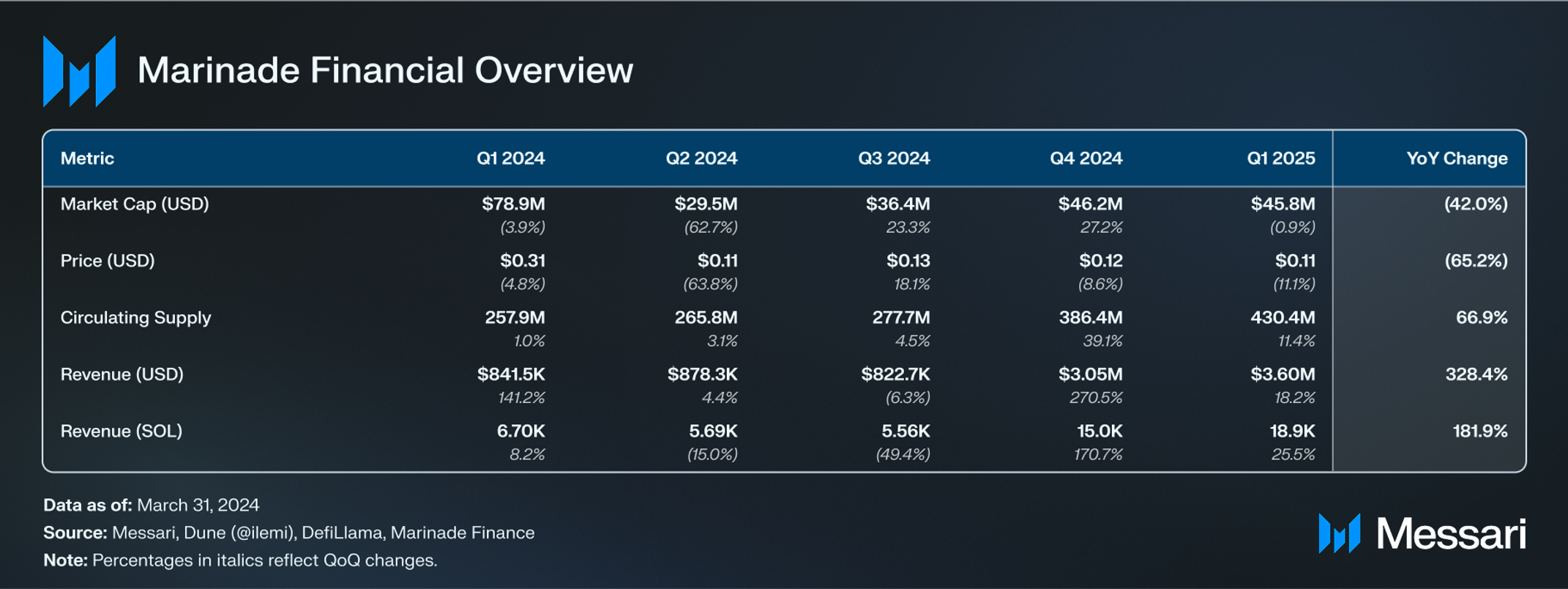Click the '328.4%' YoY change value
The width and height of the screenshot is (1568, 589).
[x=1476, y=374]
